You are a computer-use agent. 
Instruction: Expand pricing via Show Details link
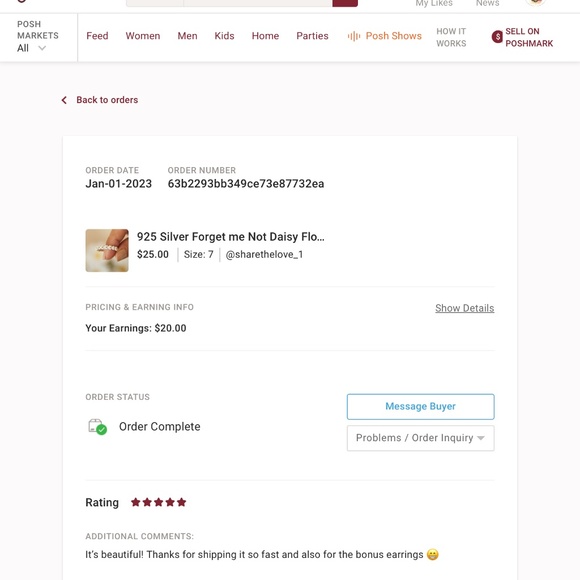pos(465,308)
